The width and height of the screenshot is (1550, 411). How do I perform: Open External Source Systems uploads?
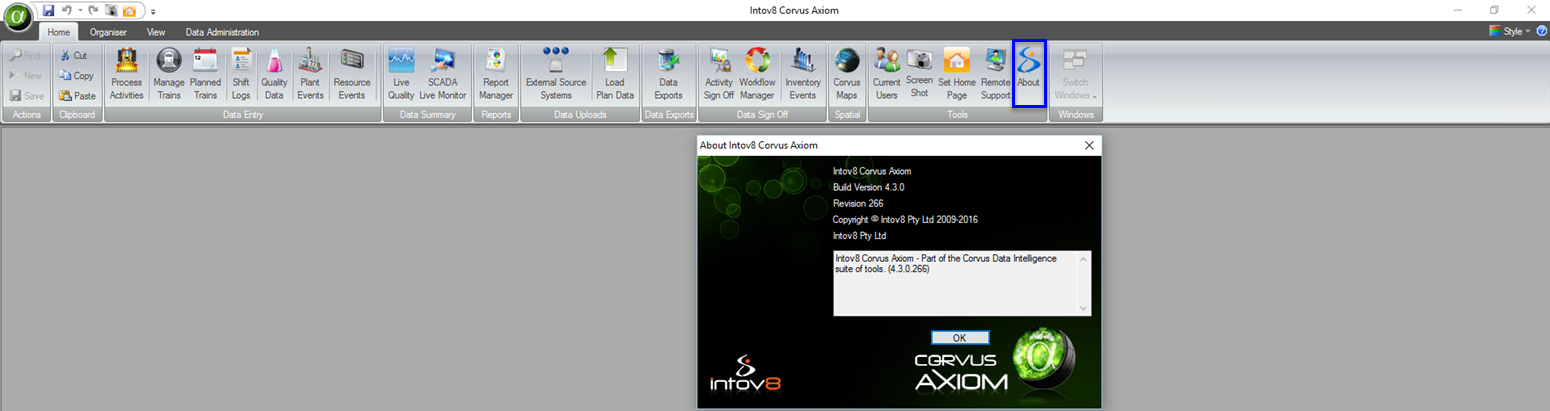(x=556, y=74)
